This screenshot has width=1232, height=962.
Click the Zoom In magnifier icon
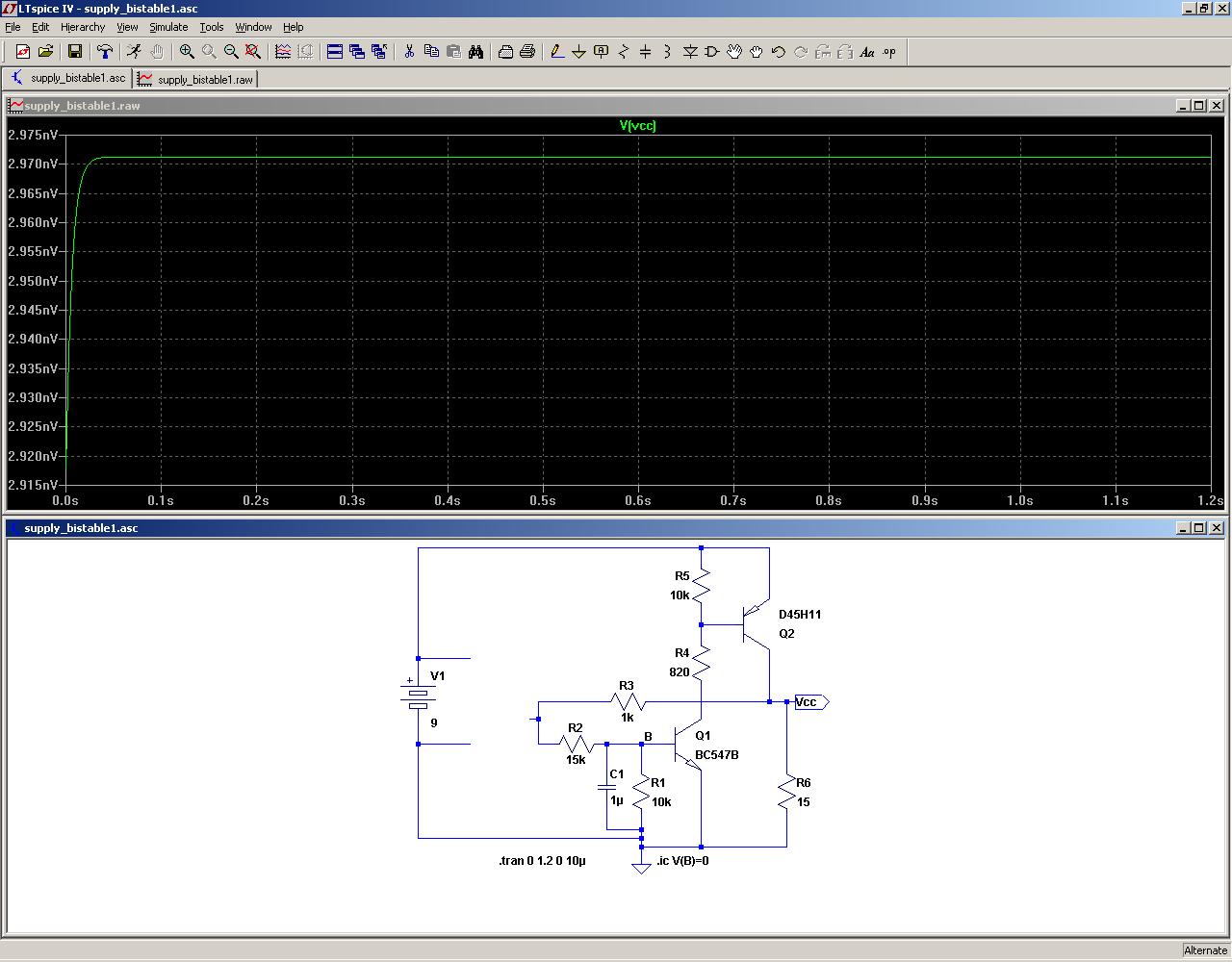[187, 52]
